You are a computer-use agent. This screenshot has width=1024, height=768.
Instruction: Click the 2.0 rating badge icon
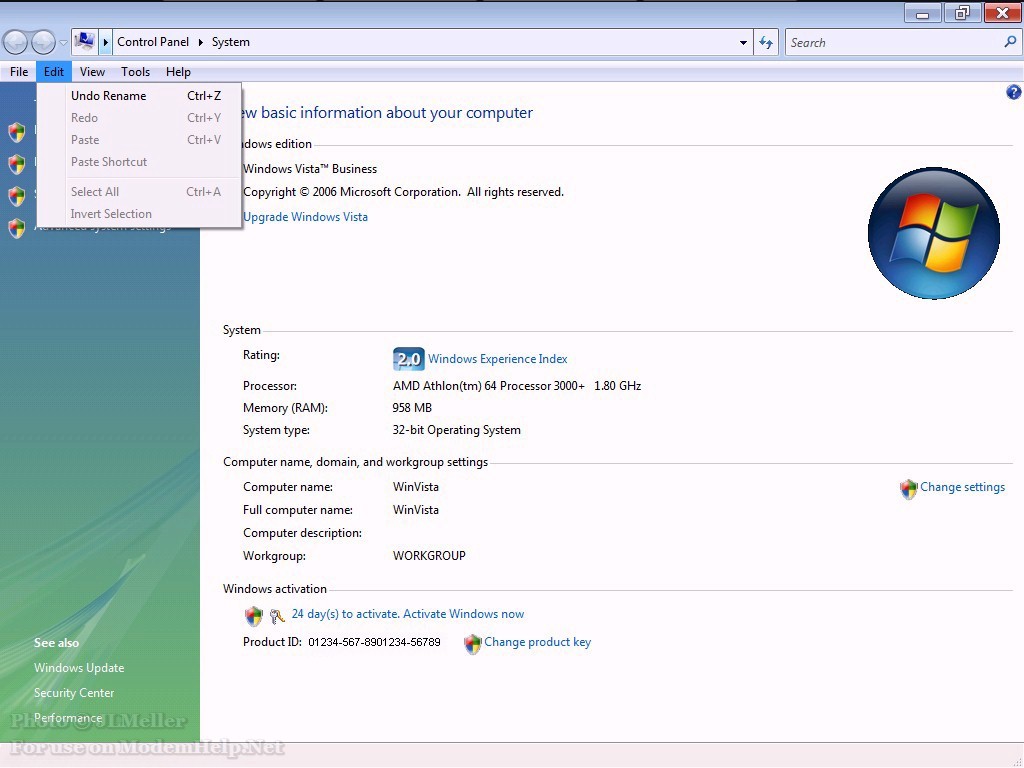tap(409, 359)
